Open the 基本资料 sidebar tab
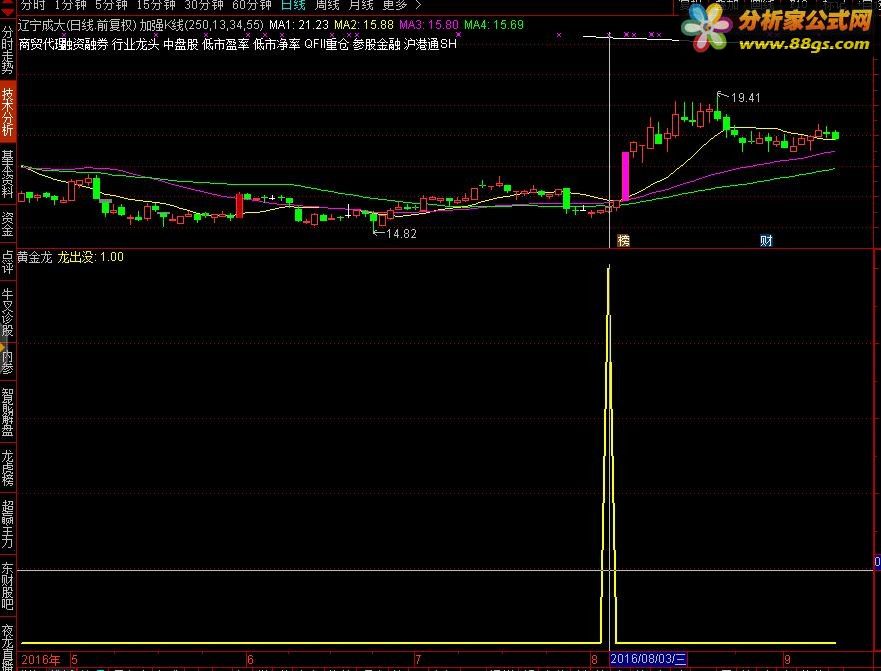 click(x=7, y=173)
